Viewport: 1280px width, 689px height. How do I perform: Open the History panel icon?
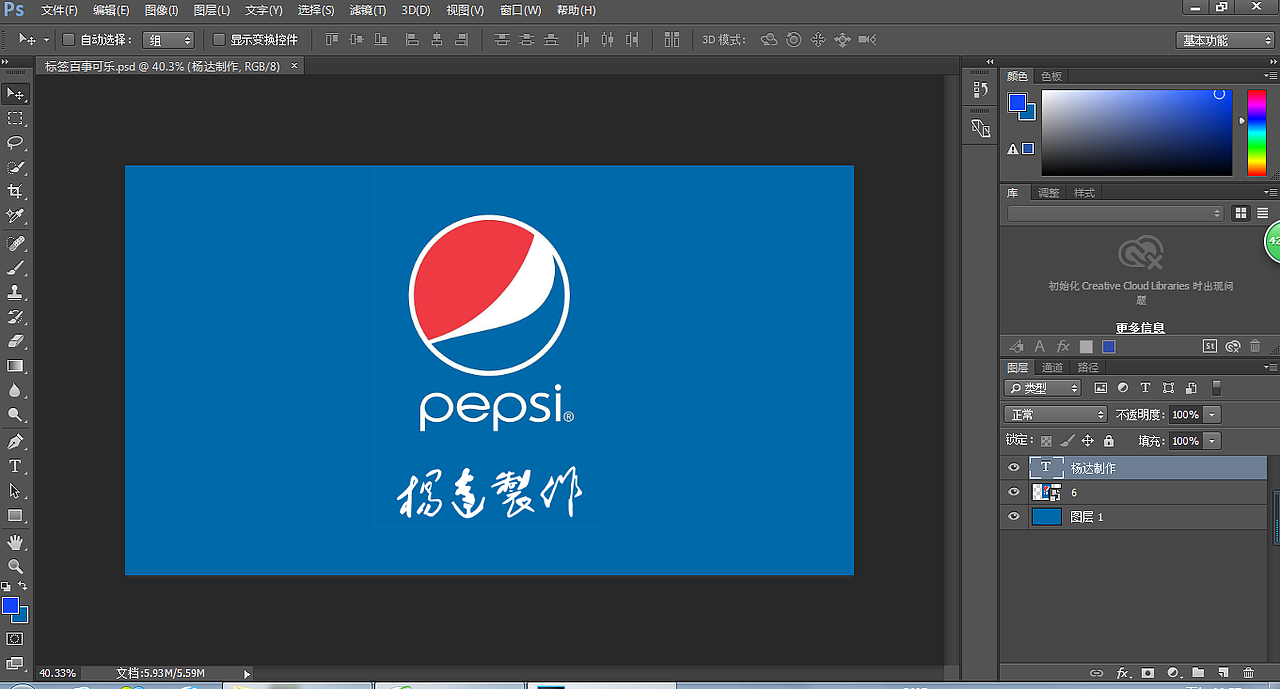[x=980, y=89]
